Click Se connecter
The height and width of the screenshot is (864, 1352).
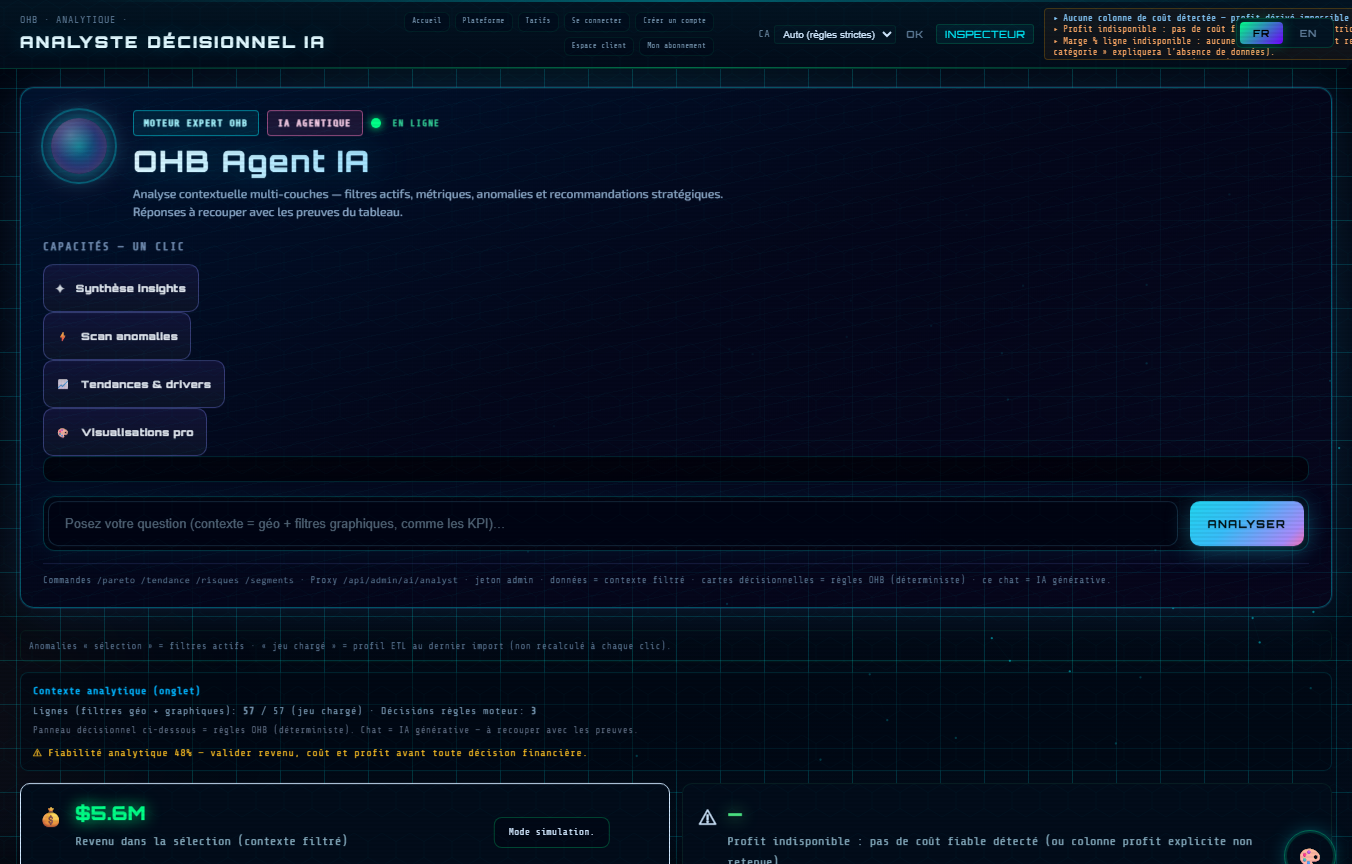point(597,20)
